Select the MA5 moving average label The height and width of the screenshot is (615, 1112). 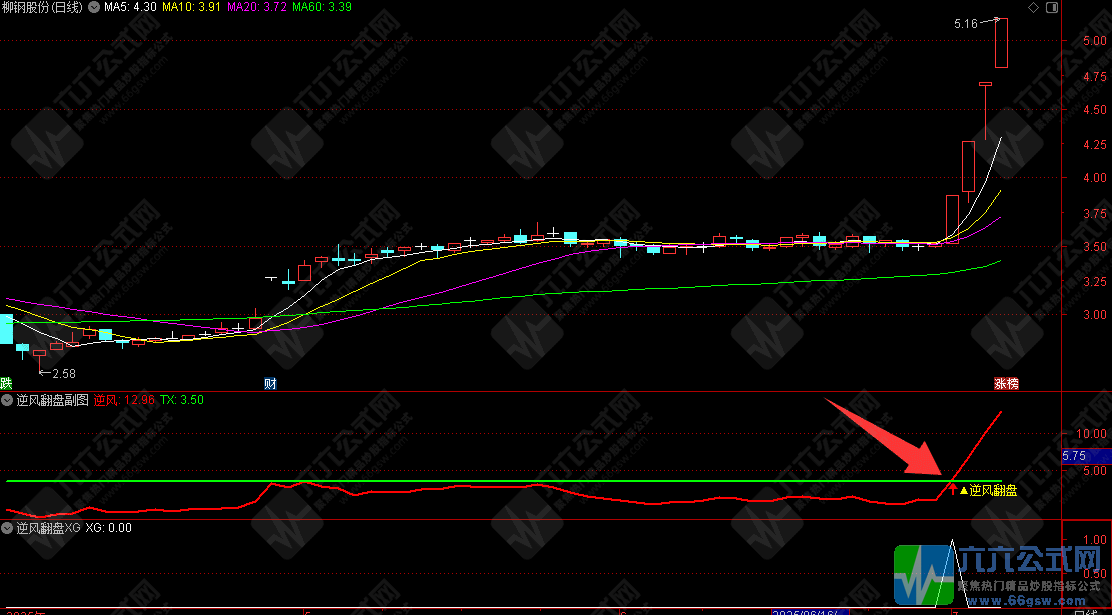131,8
